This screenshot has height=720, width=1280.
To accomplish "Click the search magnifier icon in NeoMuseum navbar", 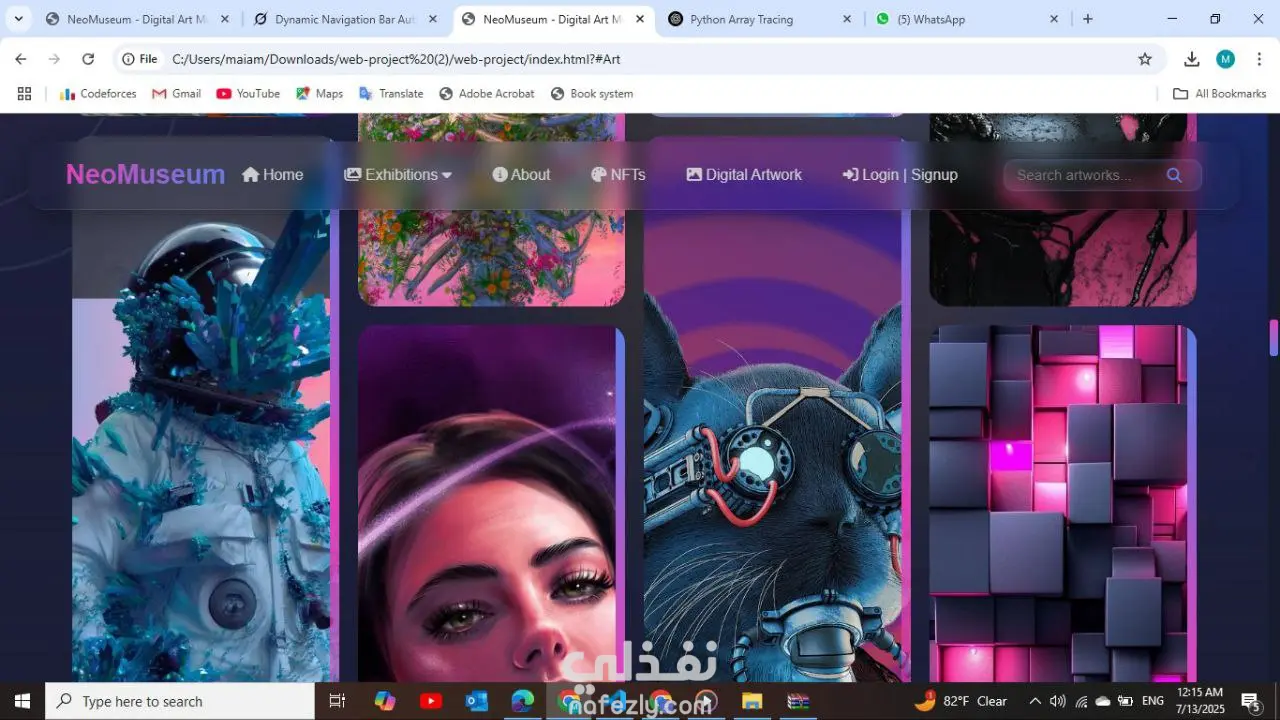I will coord(1174,175).
